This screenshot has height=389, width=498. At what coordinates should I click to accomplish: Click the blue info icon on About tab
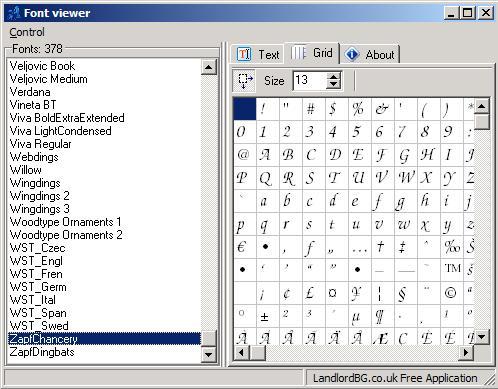coord(352,54)
